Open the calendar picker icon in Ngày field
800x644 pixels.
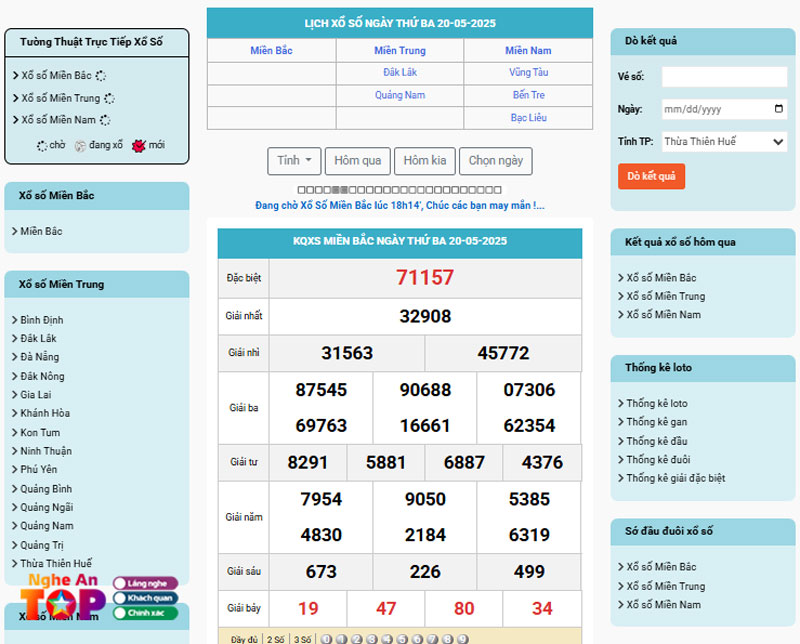click(x=779, y=109)
